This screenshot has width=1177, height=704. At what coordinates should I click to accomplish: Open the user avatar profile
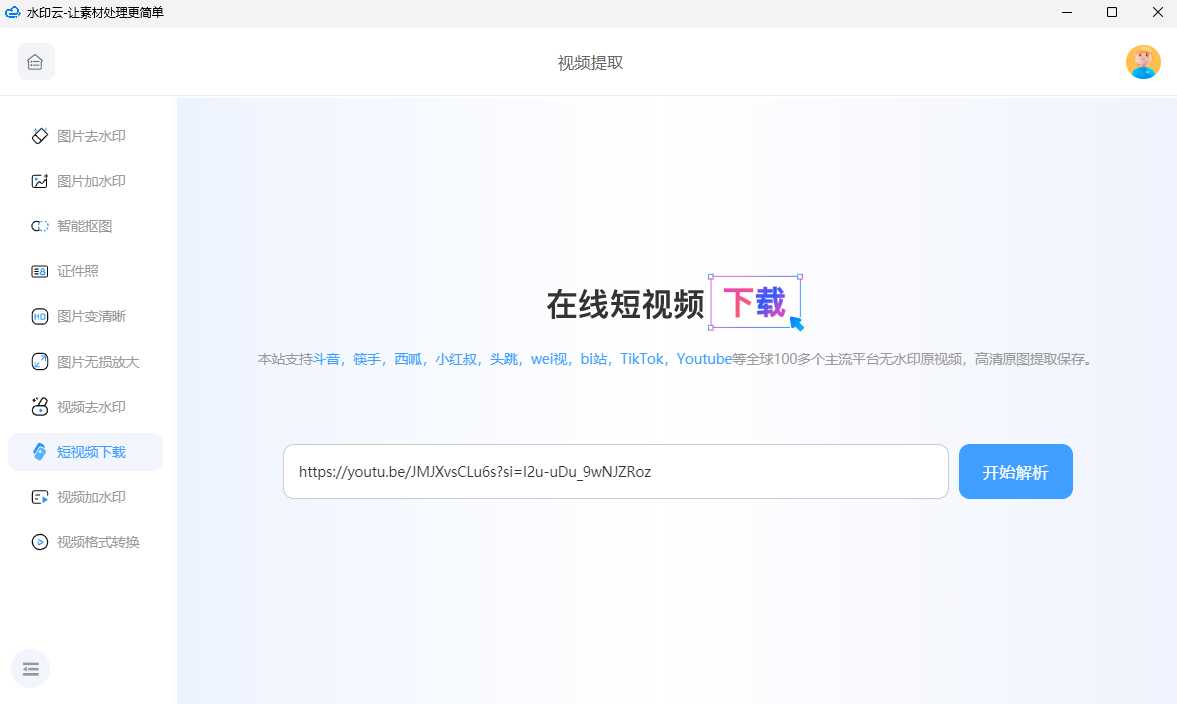(1143, 62)
